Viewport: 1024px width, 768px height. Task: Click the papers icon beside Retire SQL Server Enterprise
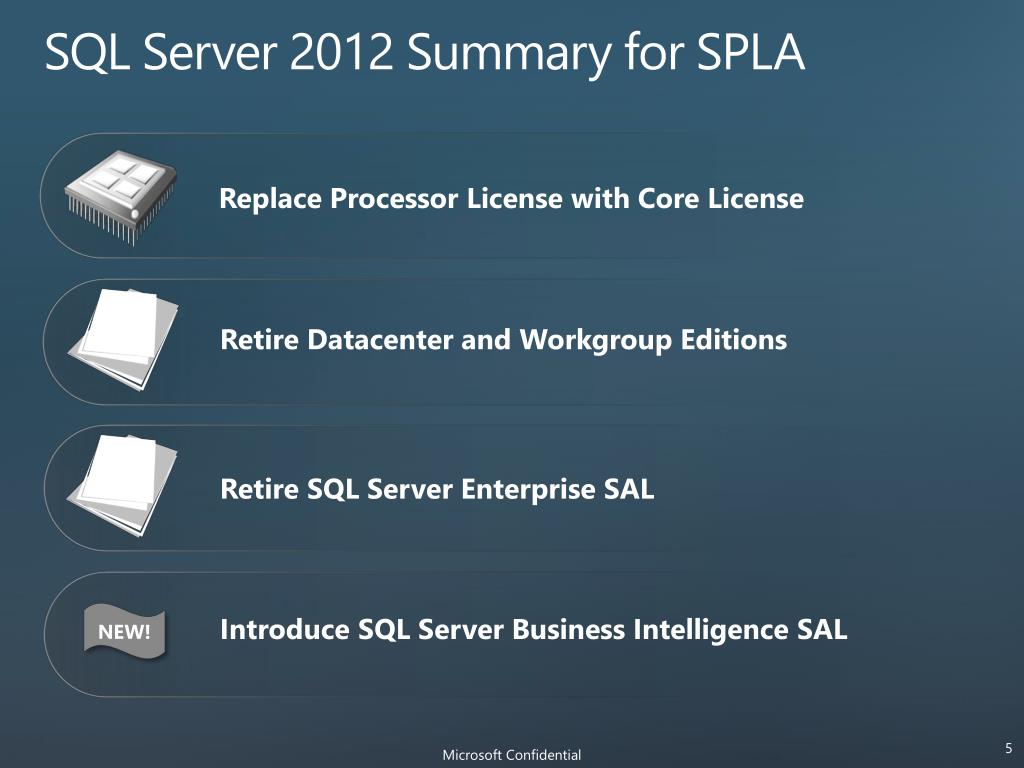tap(122, 486)
